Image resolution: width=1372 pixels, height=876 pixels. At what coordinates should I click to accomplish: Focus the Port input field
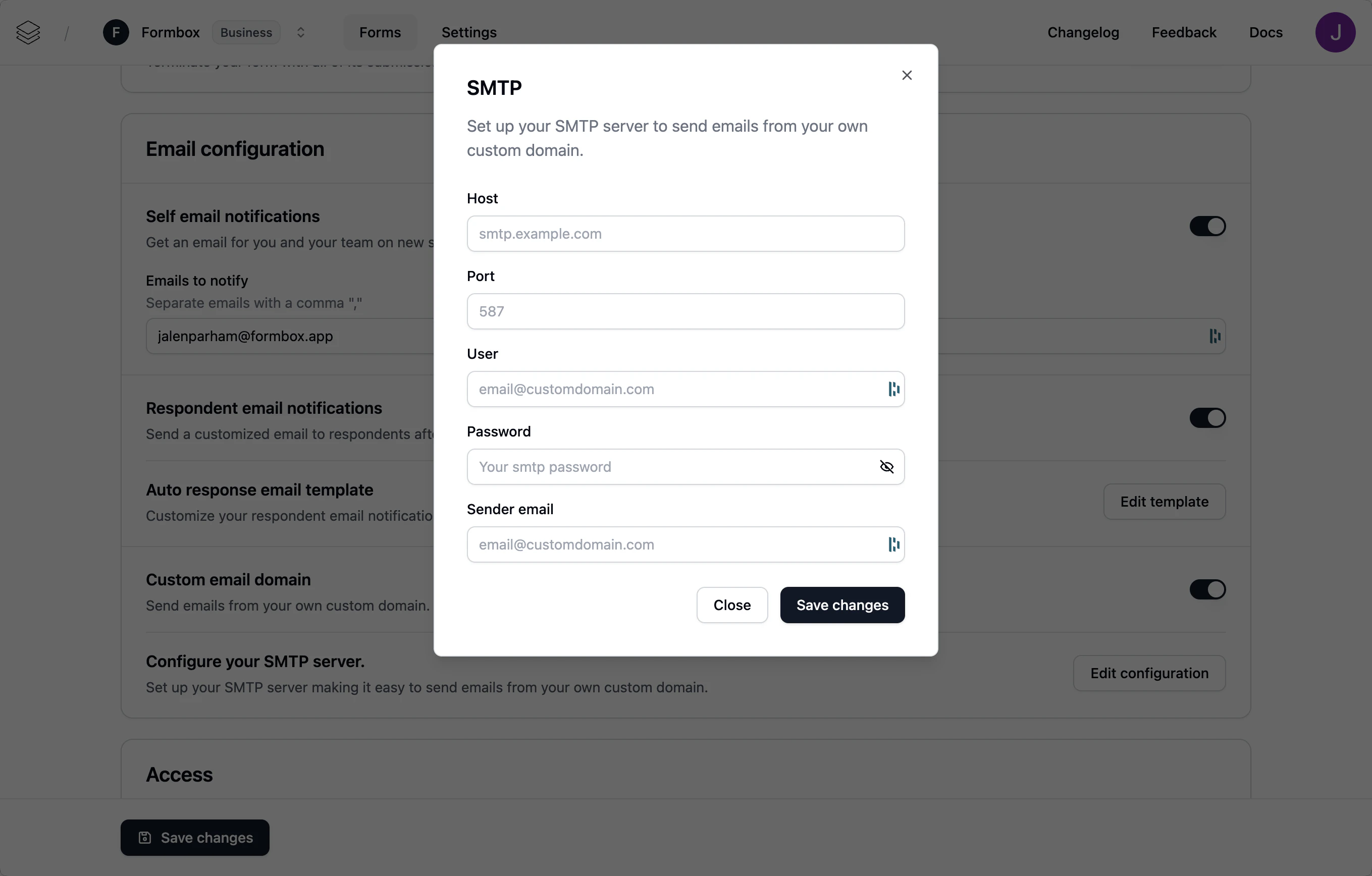pos(685,311)
